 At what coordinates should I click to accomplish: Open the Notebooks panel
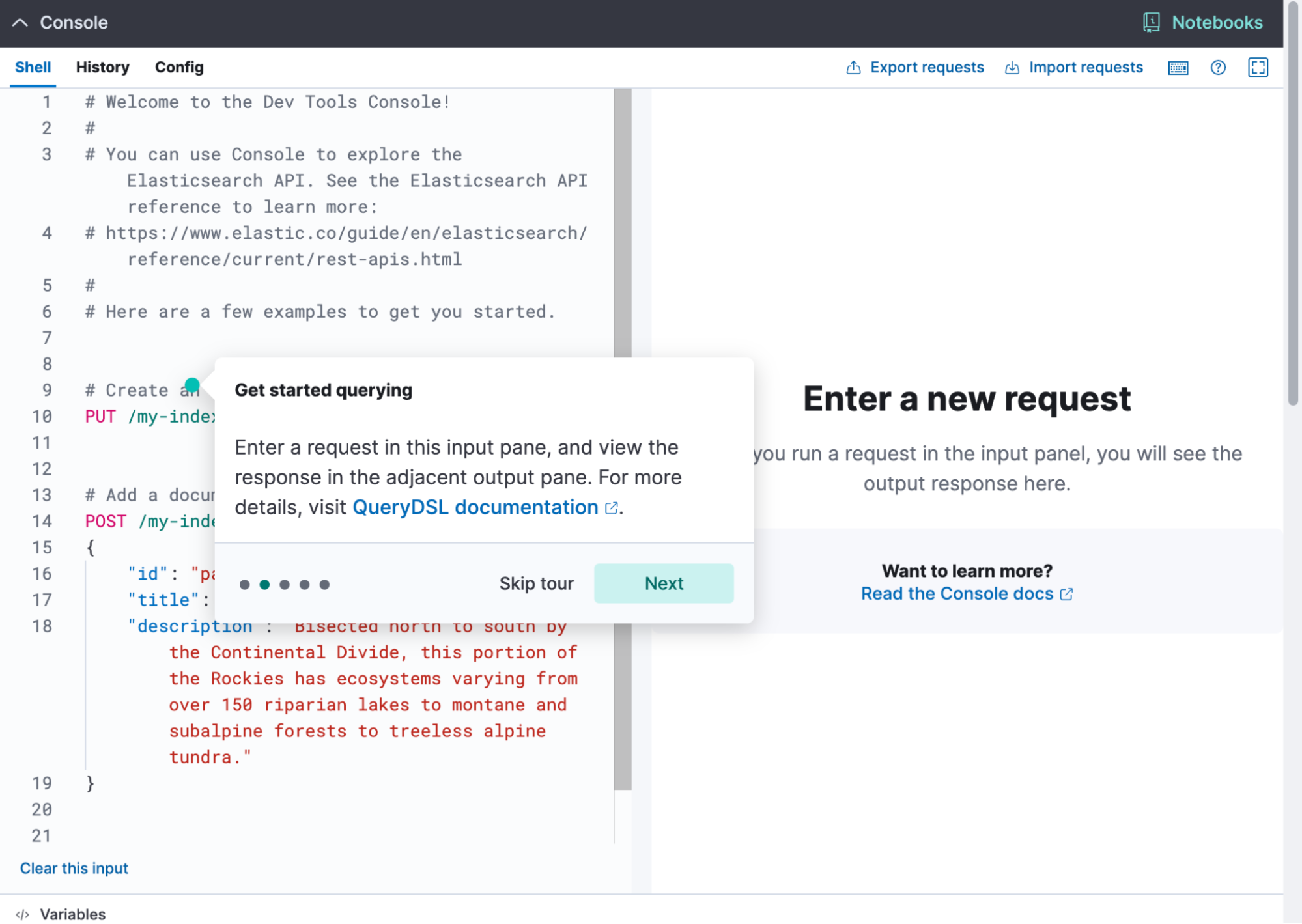[x=1215, y=22]
